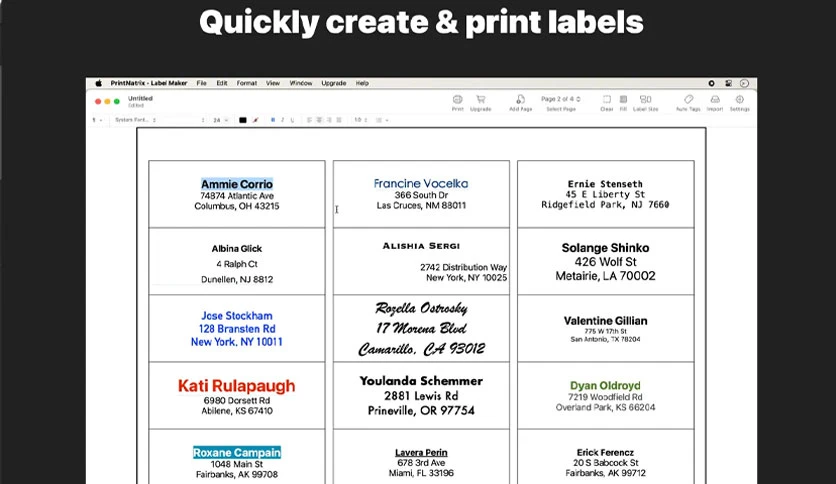Open the Format menu
The height and width of the screenshot is (484, 836).
tap(247, 83)
